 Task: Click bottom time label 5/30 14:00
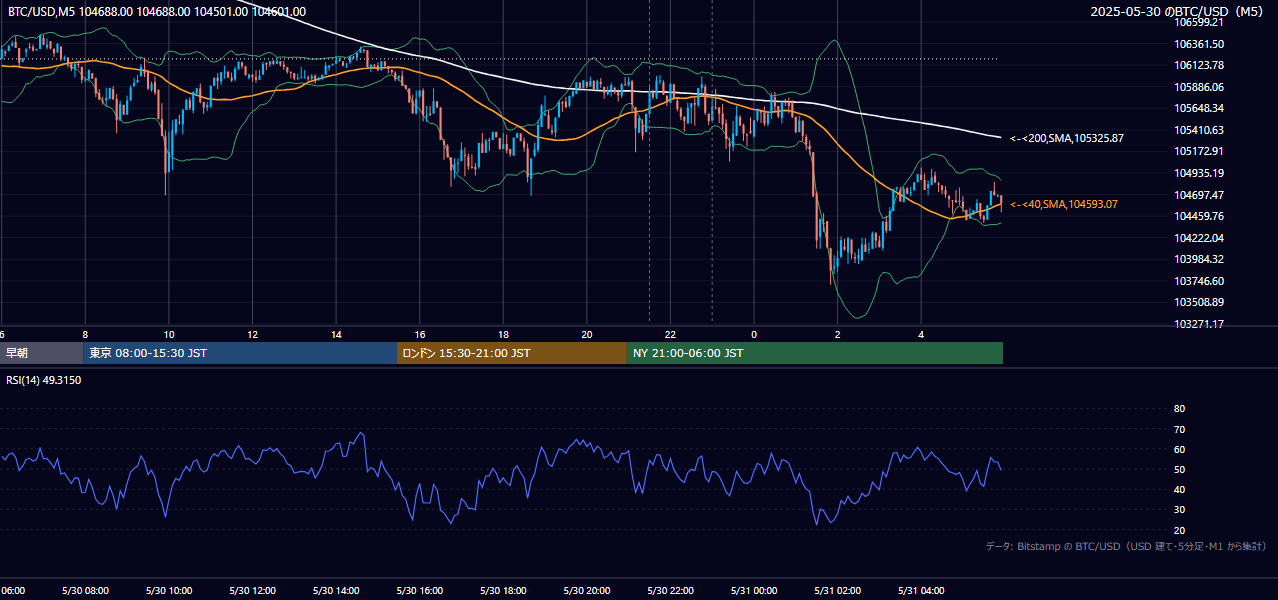point(336,591)
